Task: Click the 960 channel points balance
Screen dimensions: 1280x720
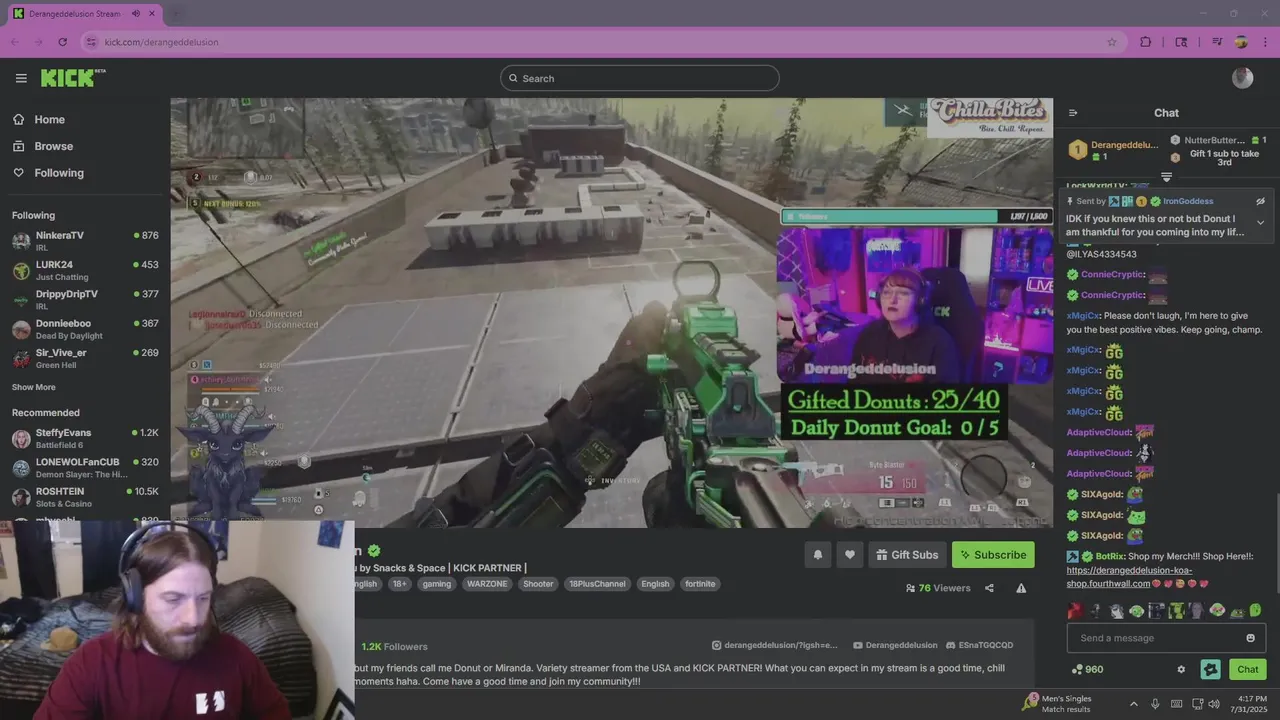Action: 1087,669
